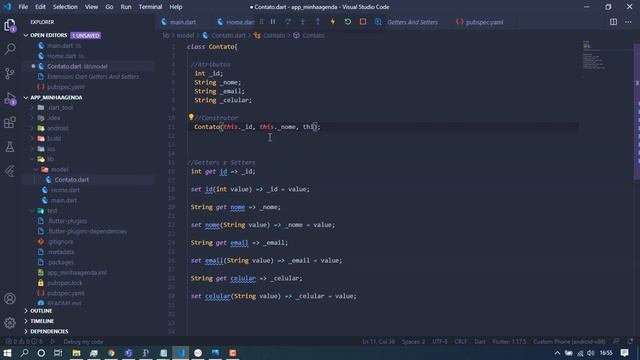This screenshot has width=640, height=360.
Task: Click the model breadcrumb segment
Action: 185,36
